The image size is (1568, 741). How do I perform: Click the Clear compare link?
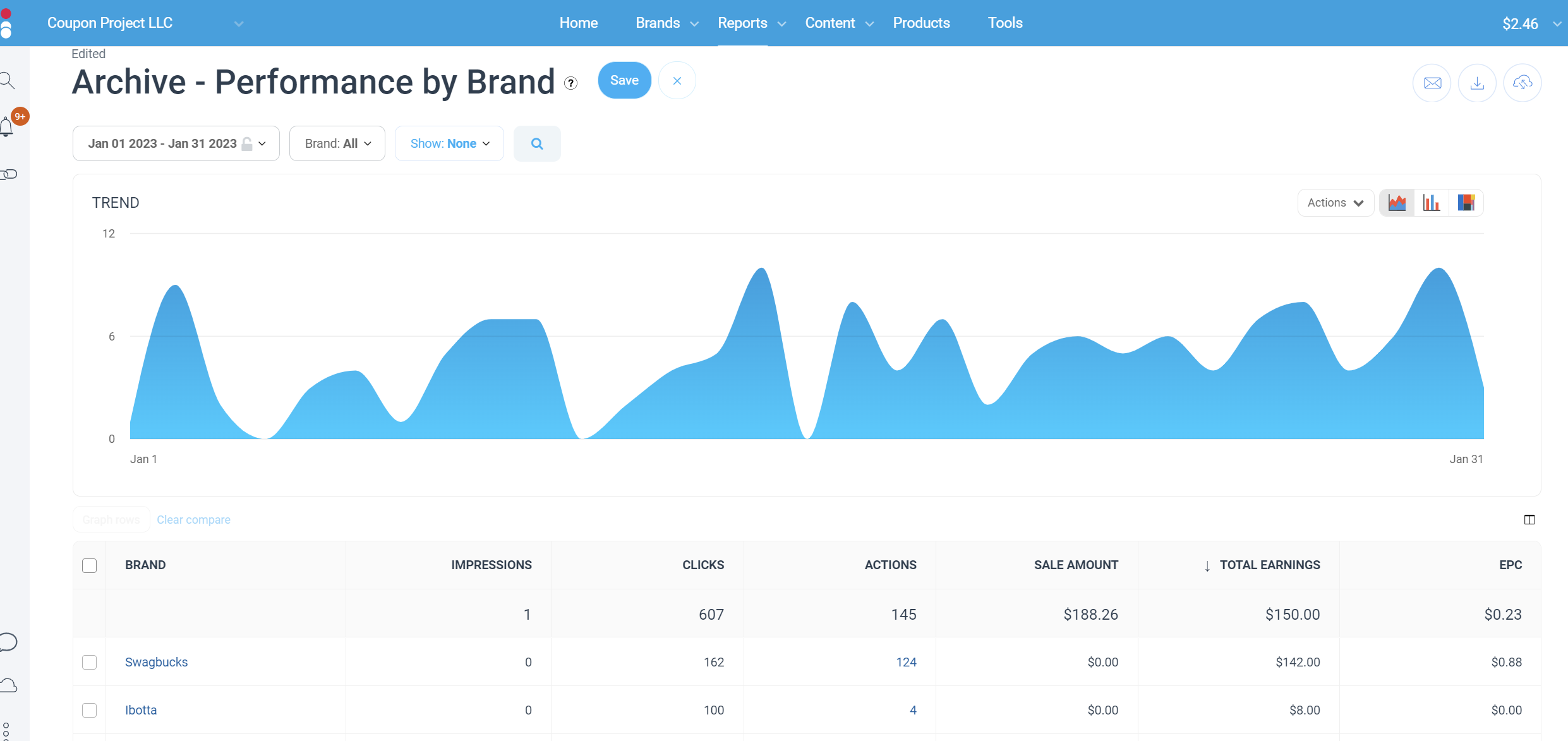point(193,519)
